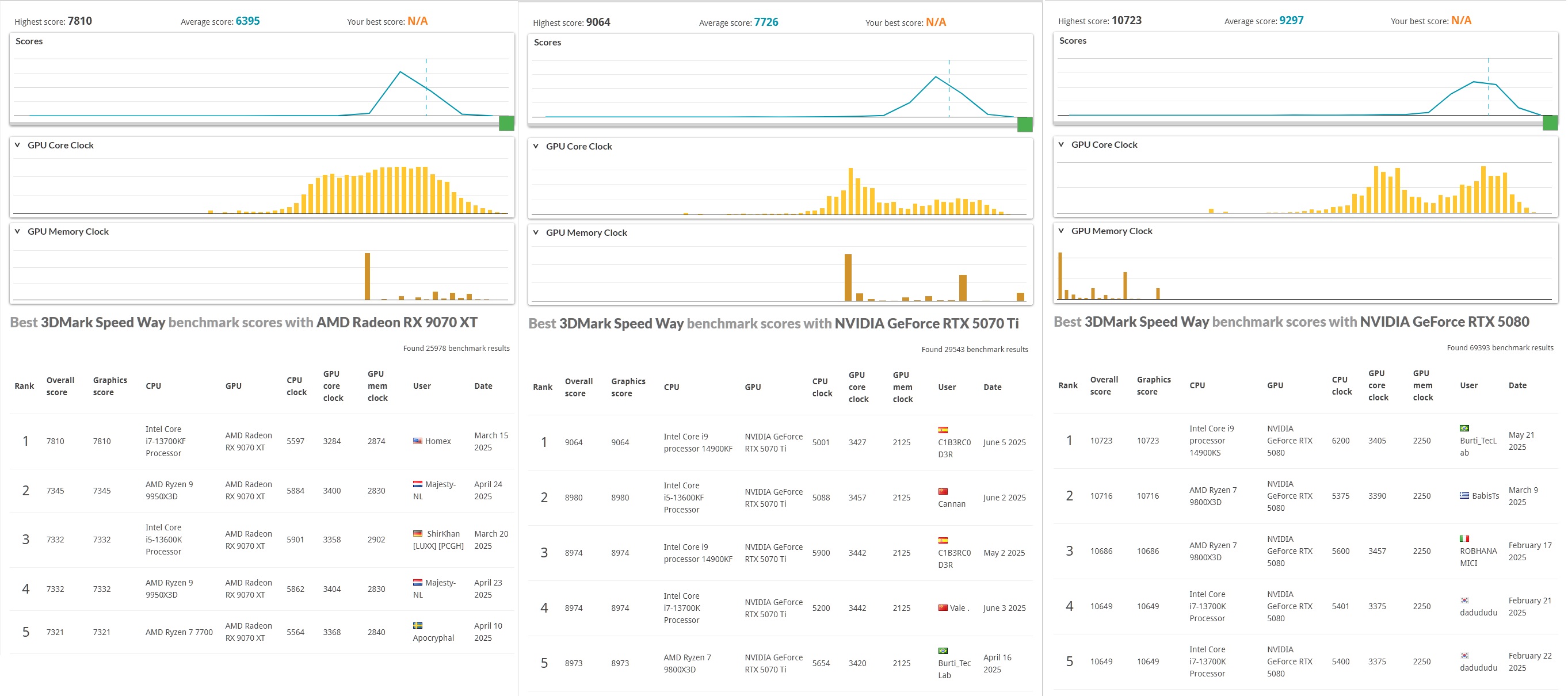Open user ROBHANA MICI link

(1478, 557)
